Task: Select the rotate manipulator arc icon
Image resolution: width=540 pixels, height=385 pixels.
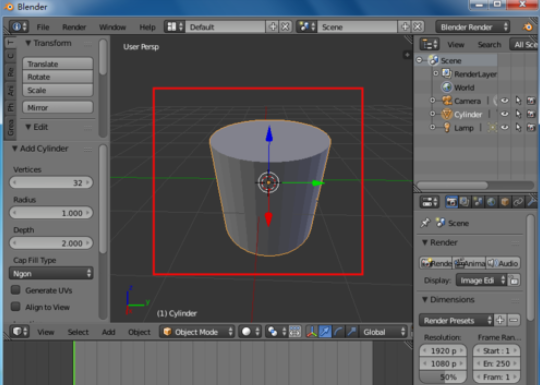Action: click(x=339, y=332)
